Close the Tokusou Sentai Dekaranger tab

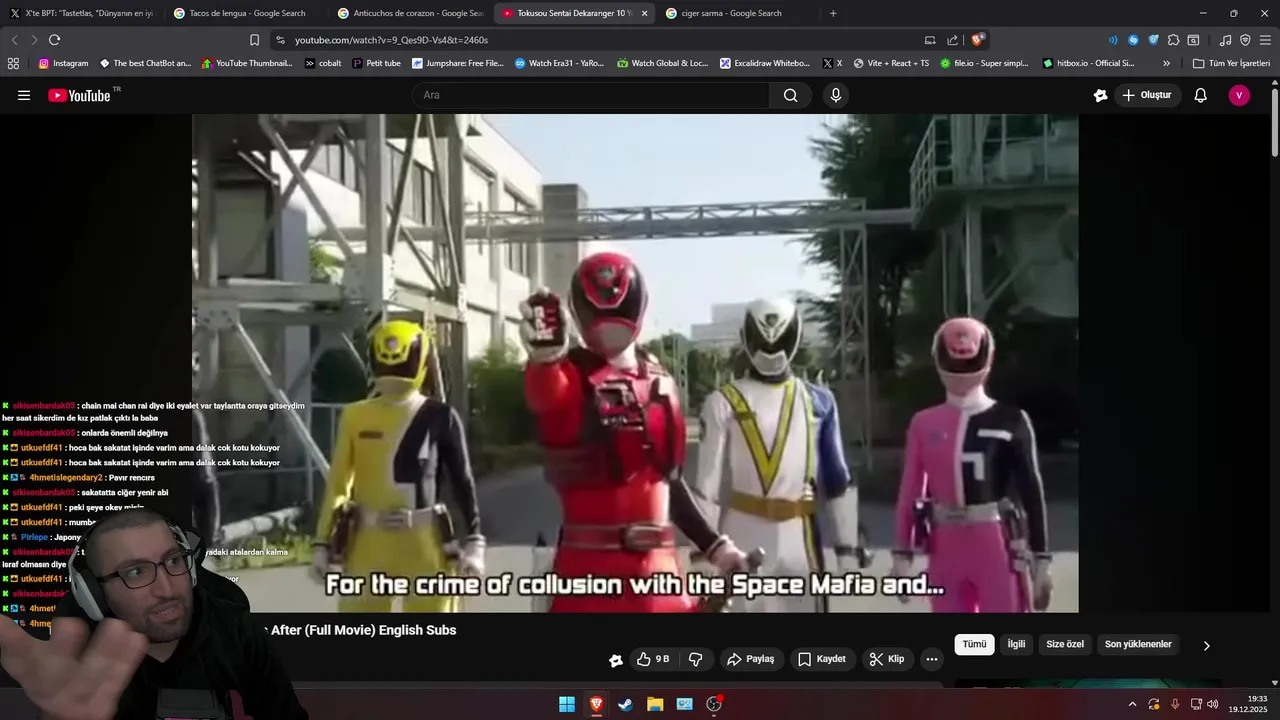(644, 13)
